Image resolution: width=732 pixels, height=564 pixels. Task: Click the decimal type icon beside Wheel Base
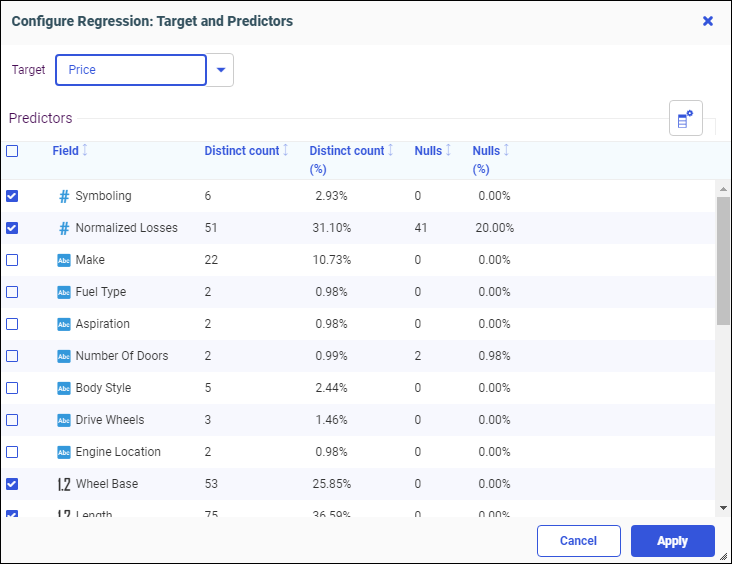pos(64,484)
